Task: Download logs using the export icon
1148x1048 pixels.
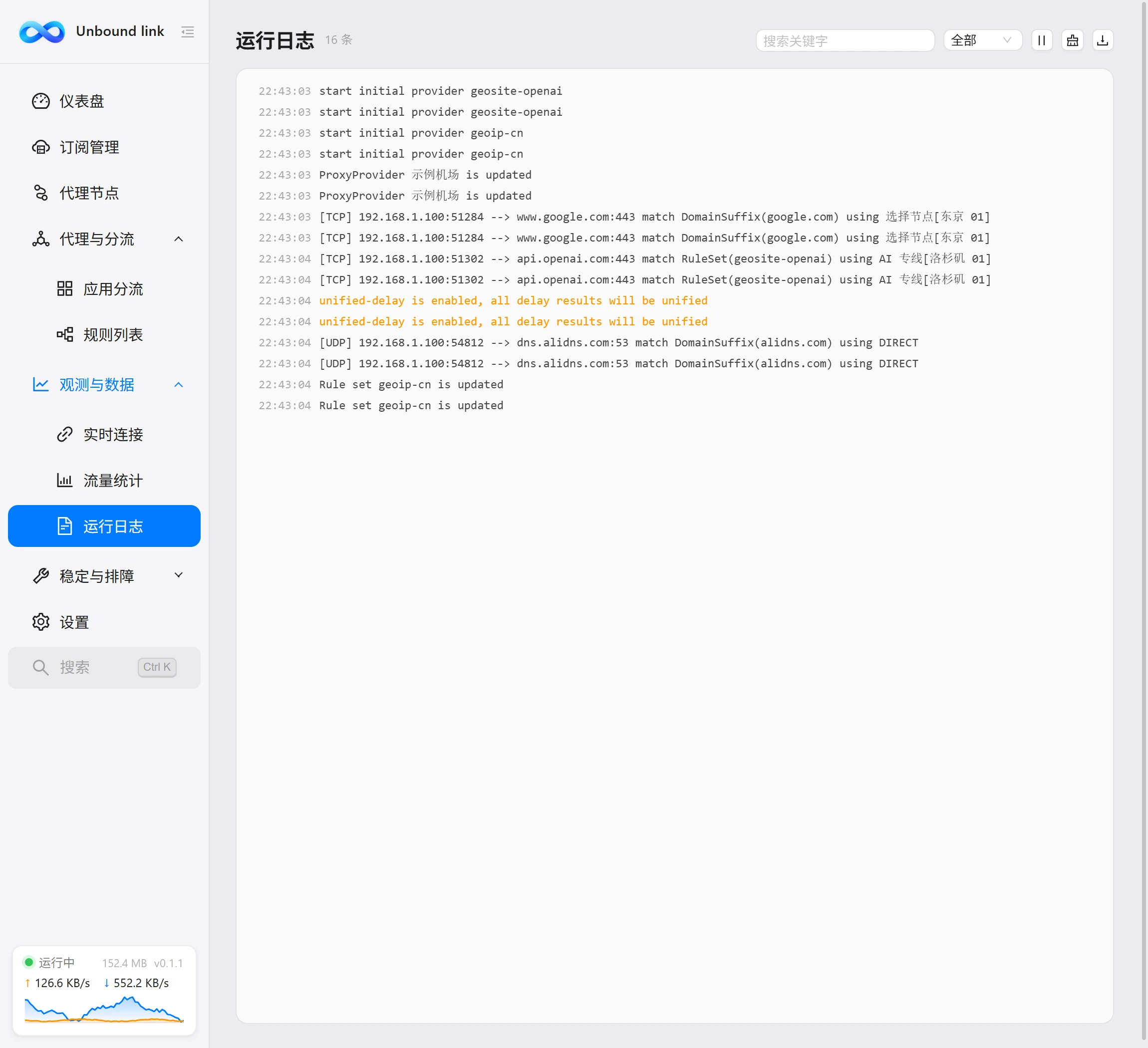Action: point(1103,40)
